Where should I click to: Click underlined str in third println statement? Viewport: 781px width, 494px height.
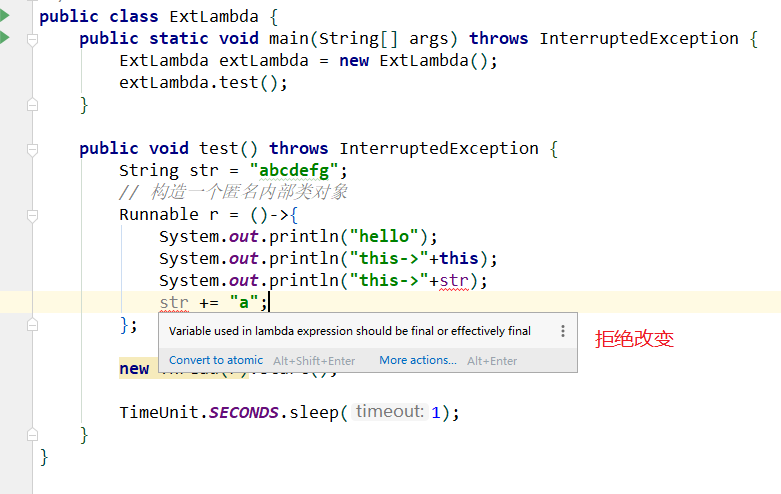(454, 280)
